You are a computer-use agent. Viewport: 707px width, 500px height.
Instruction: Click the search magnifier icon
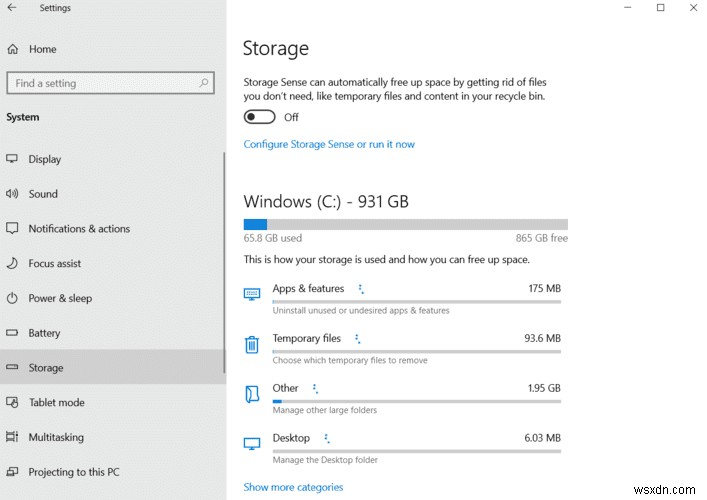204,83
